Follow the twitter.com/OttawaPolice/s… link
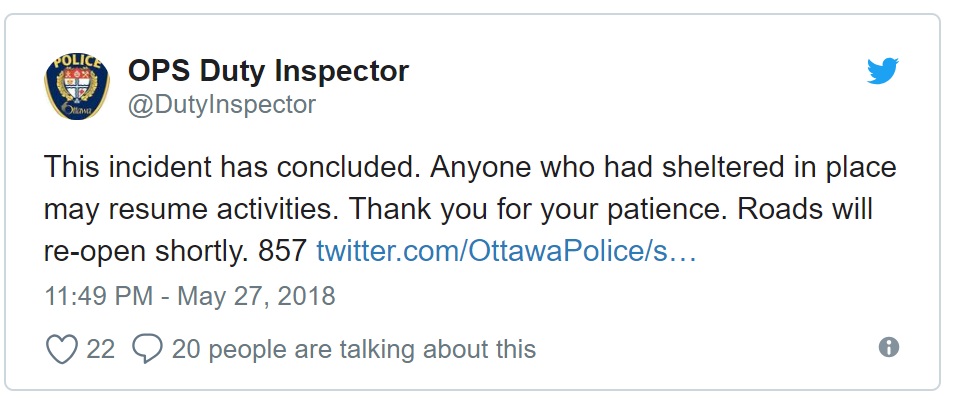The width and height of the screenshot is (963, 404). pos(506,251)
